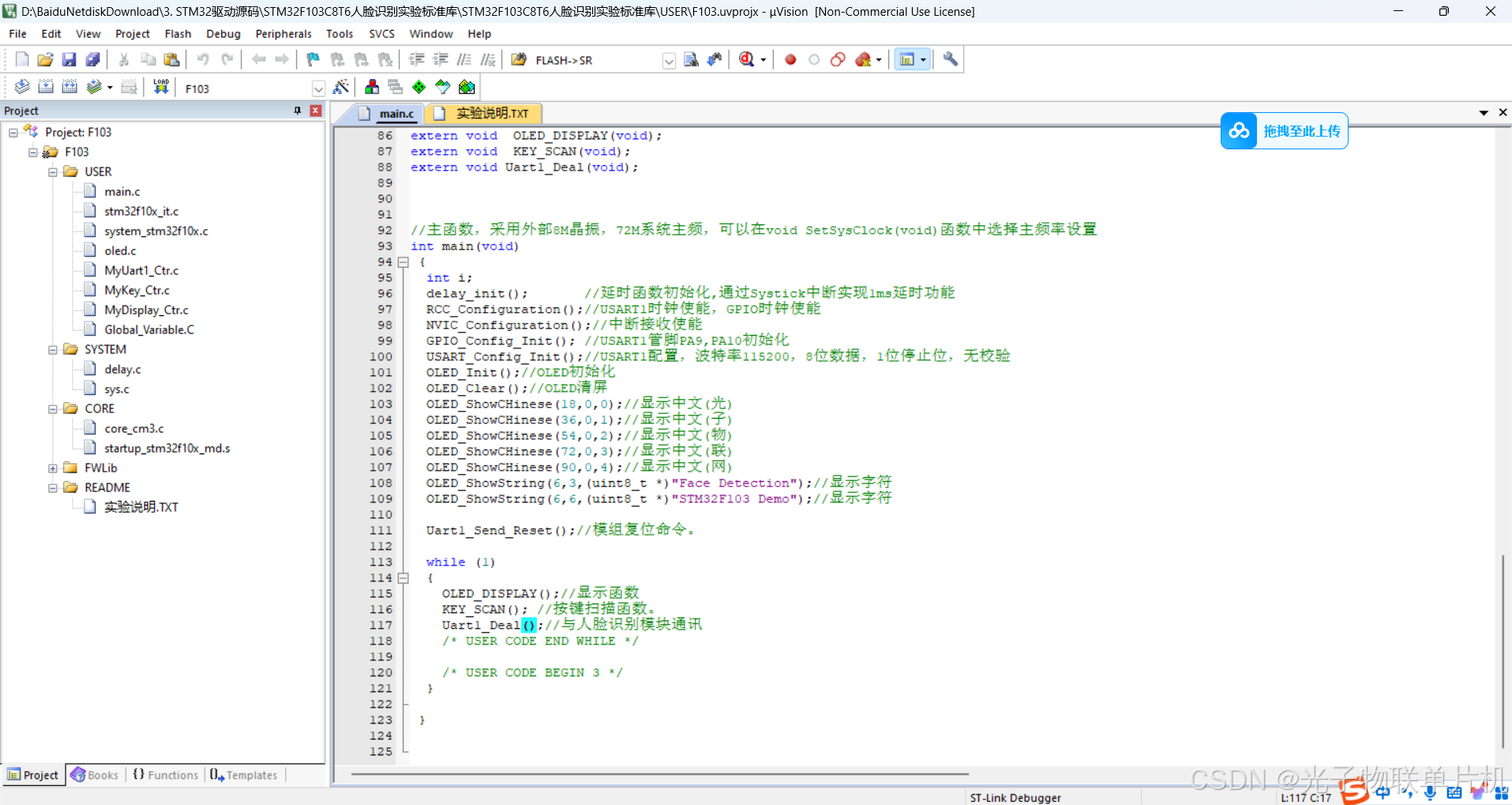Open the SVCS menu
Viewport: 1512px width, 805px height.
coord(381,34)
